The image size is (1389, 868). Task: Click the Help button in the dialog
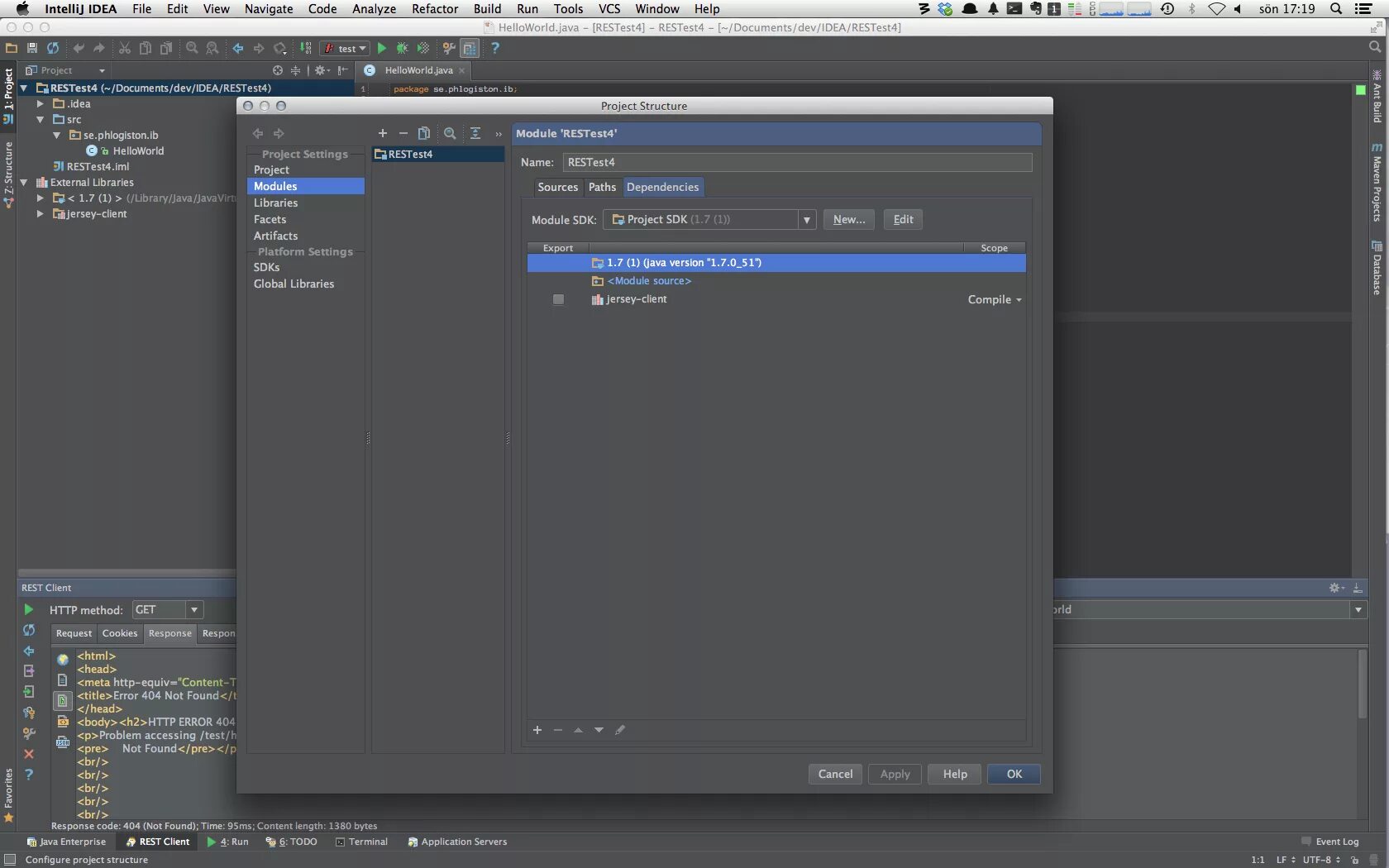pos(955,775)
